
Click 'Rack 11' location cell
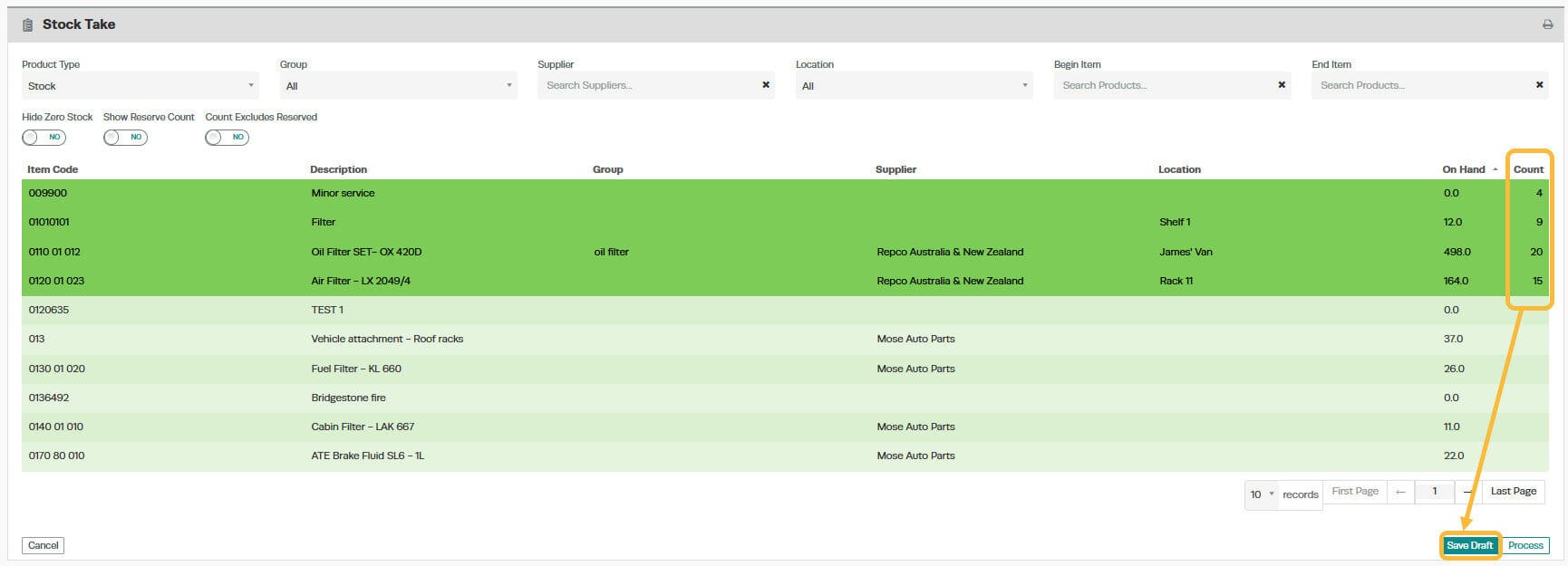[x=1176, y=281]
